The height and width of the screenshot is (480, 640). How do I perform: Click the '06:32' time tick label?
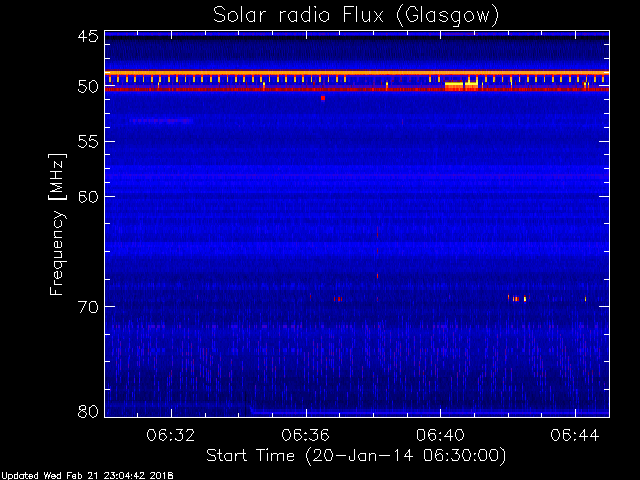pyautogui.click(x=171, y=435)
